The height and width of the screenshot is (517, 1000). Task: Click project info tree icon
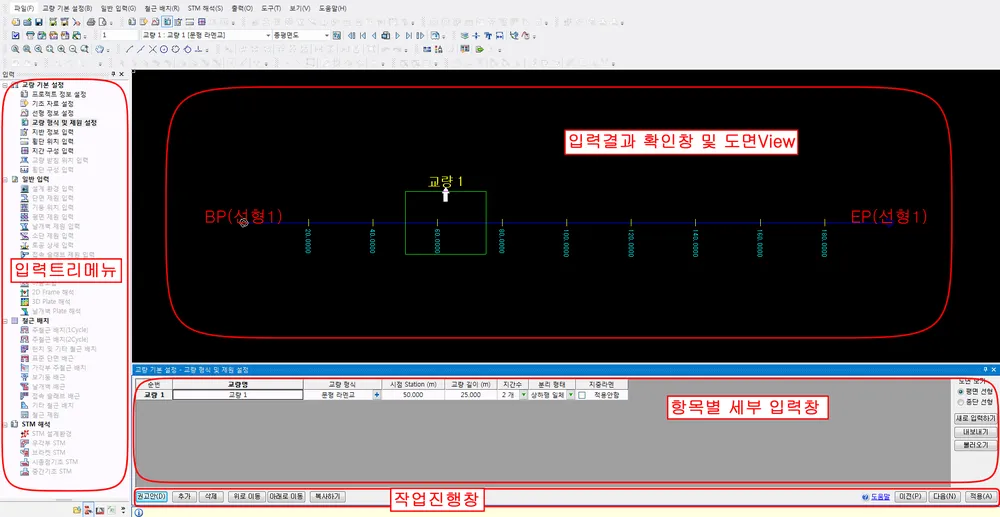[26, 94]
